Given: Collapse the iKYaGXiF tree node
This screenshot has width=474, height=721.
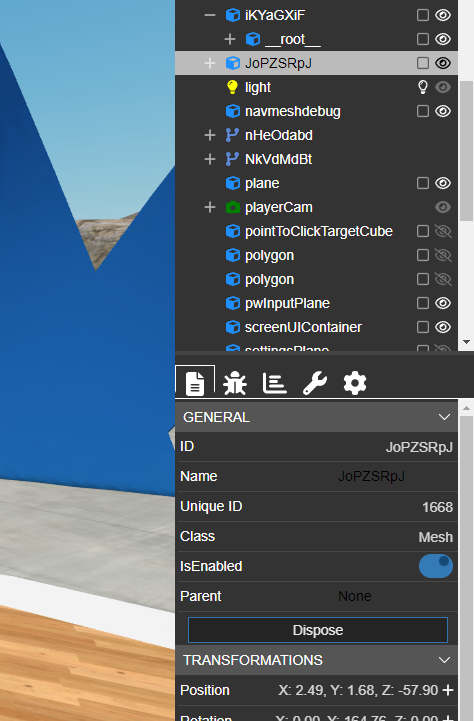Looking at the screenshot, I should click(210, 15).
